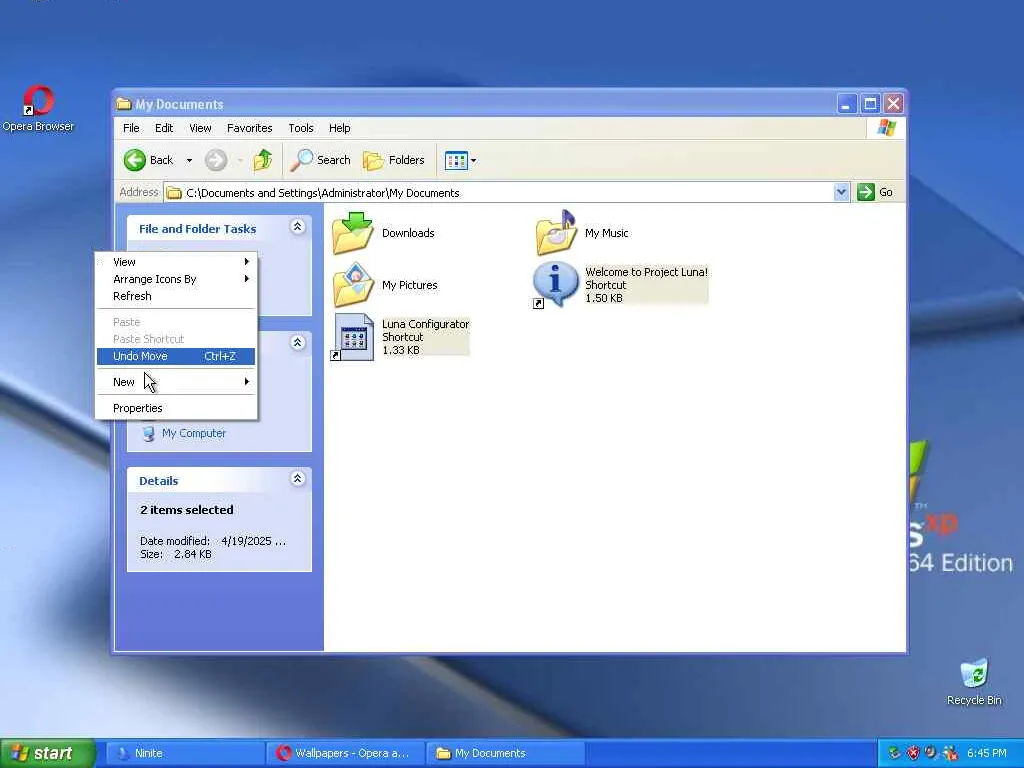Click the green Go button
The height and width of the screenshot is (768, 1024).
coord(875,192)
